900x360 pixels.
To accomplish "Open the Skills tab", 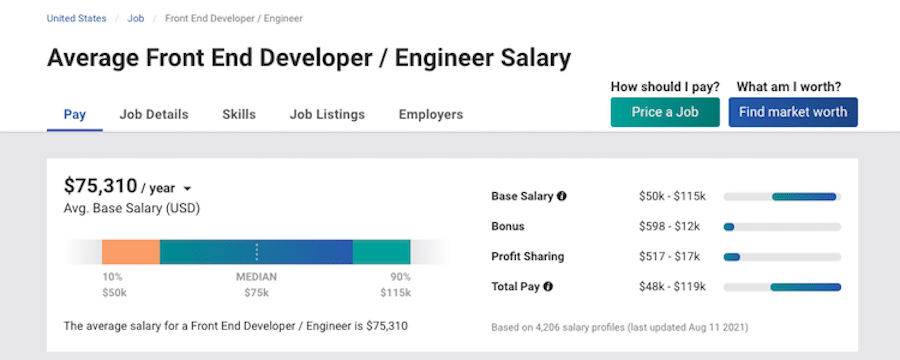I will coord(239,114).
